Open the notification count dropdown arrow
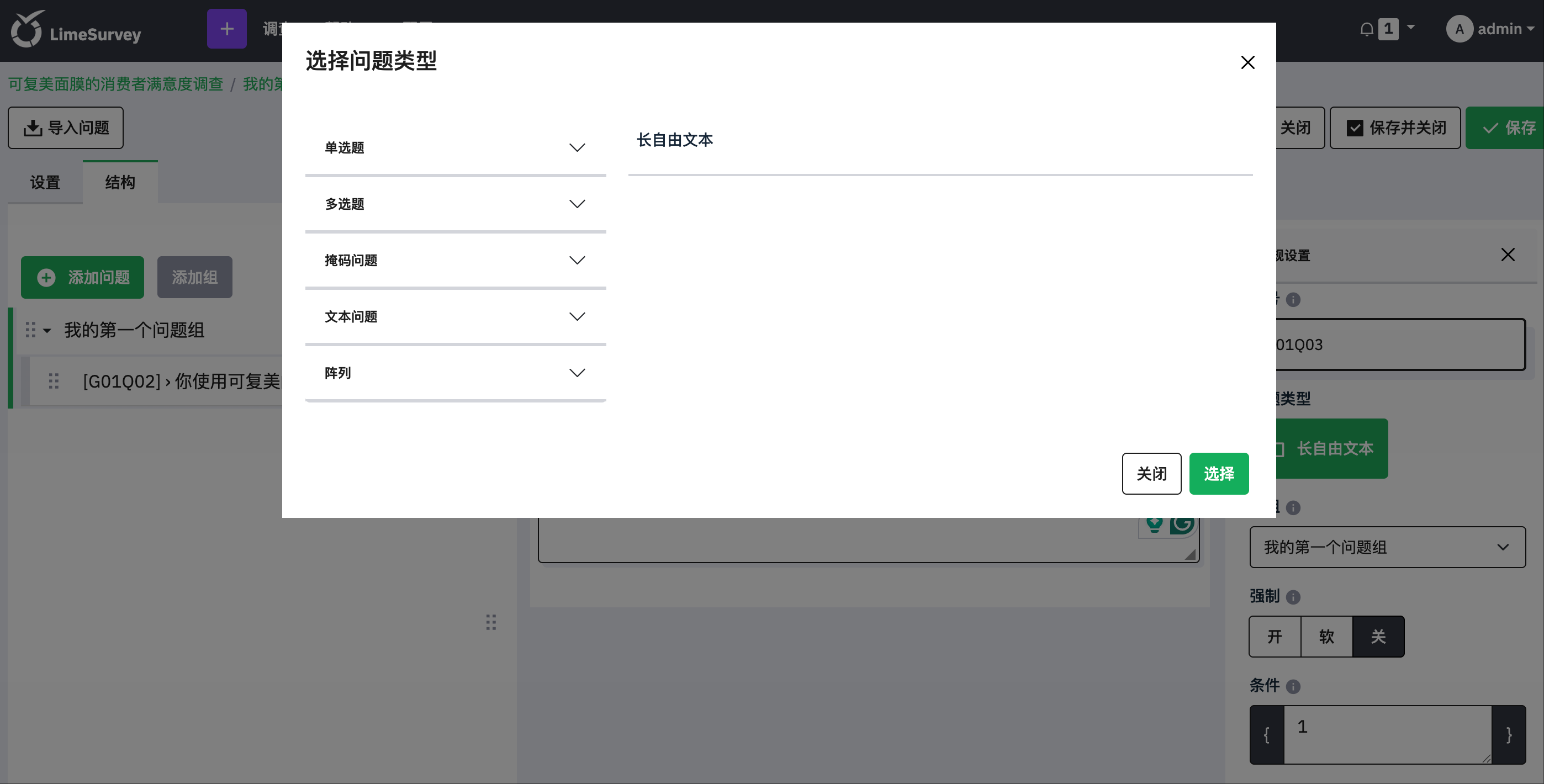 point(1410,28)
